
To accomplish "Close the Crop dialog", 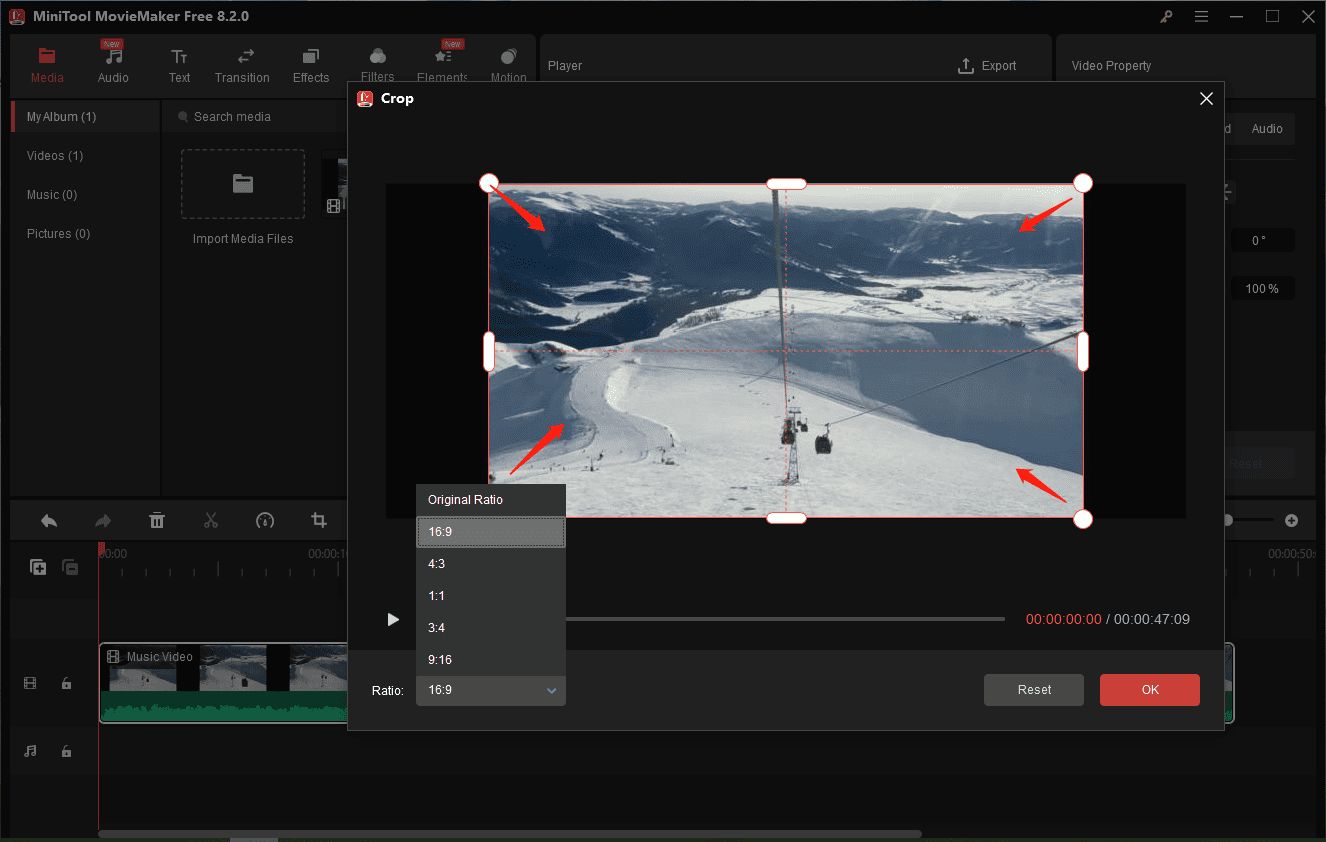I will tap(1206, 98).
